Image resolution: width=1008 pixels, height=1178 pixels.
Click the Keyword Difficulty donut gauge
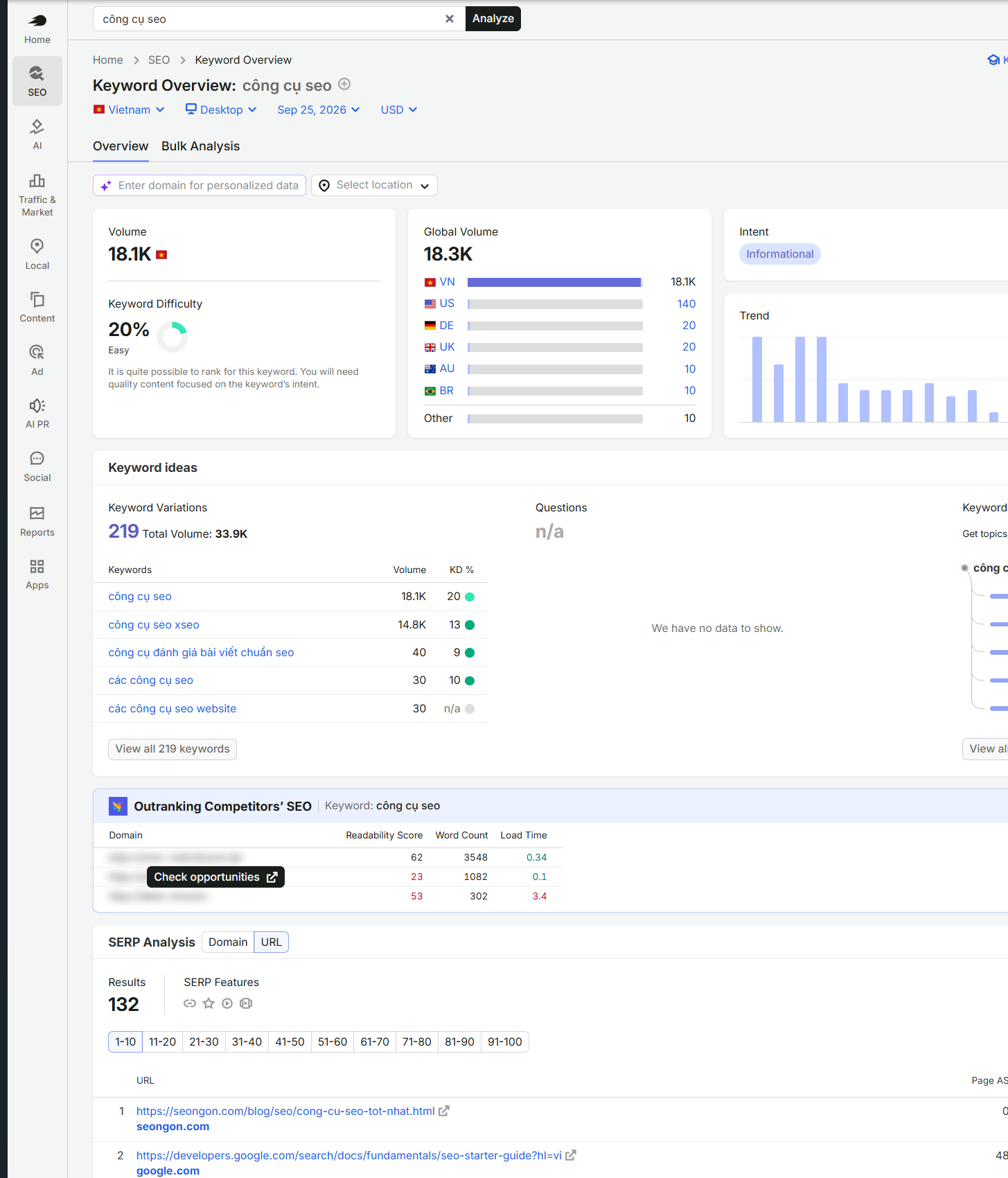173,337
